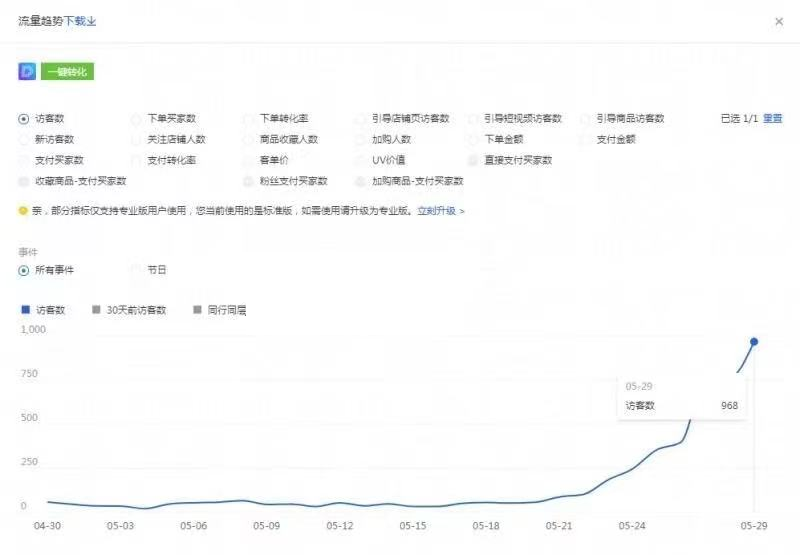Click the 事件 section heading
This screenshot has height=555, width=800.
[x=28, y=252]
